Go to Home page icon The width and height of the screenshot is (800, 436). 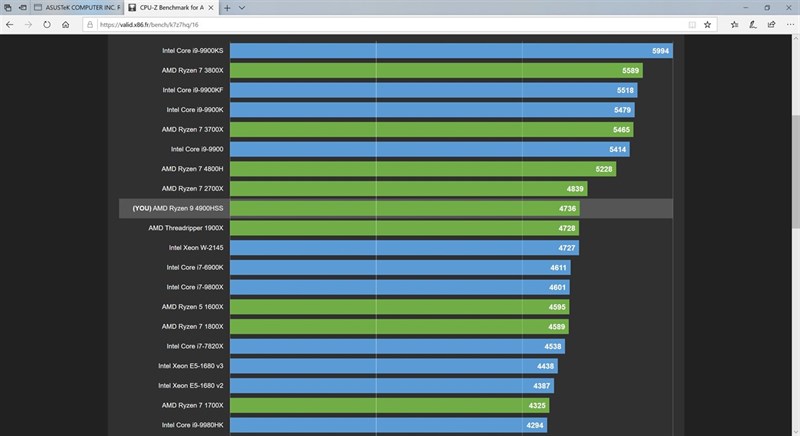click(x=65, y=24)
